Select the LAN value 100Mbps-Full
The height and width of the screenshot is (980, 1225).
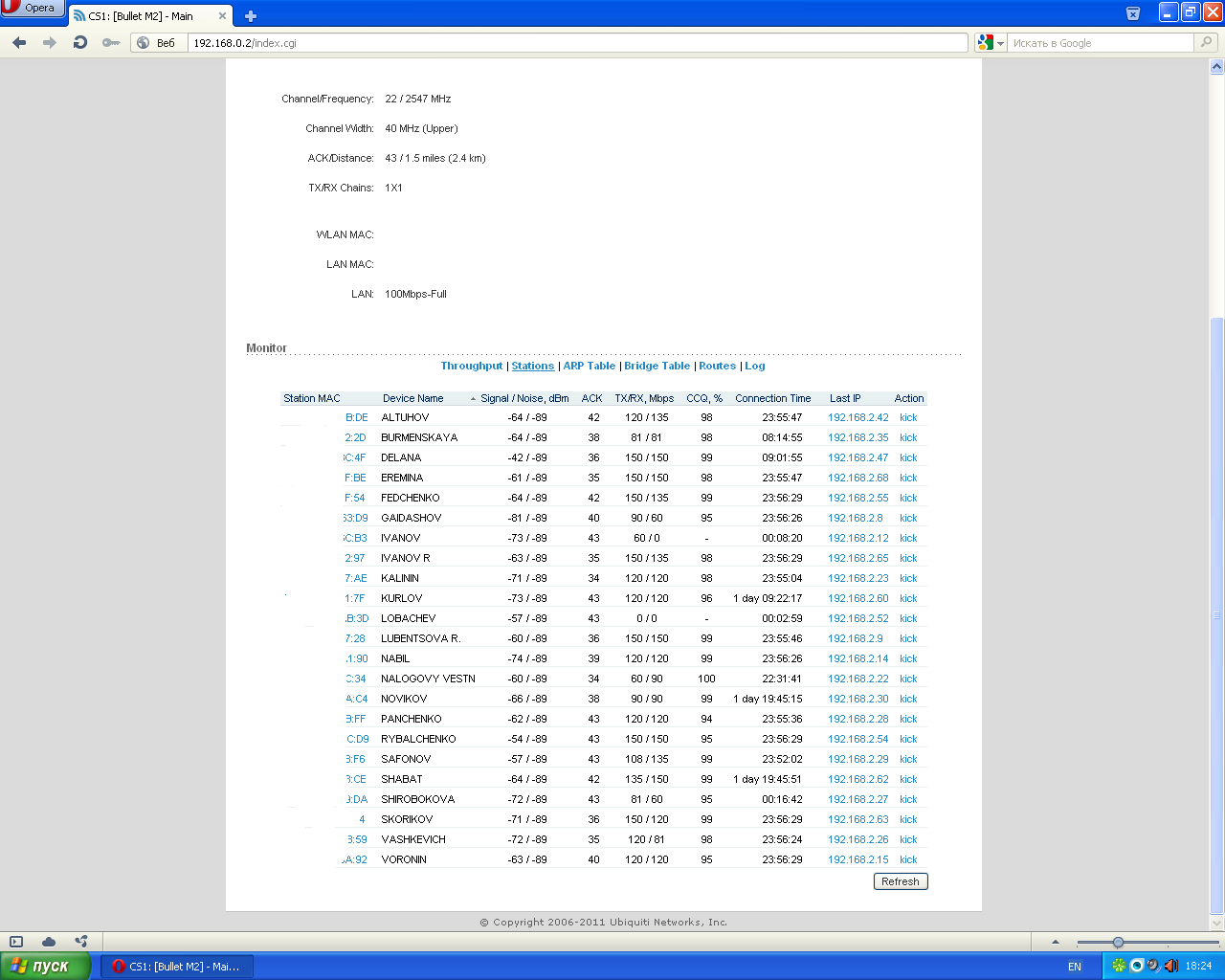point(415,294)
